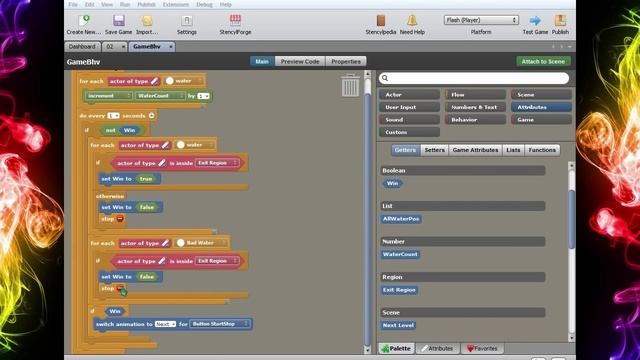Open the View menu
Image resolution: width=640 pixels, height=360 pixels.
click(x=107, y=4)
